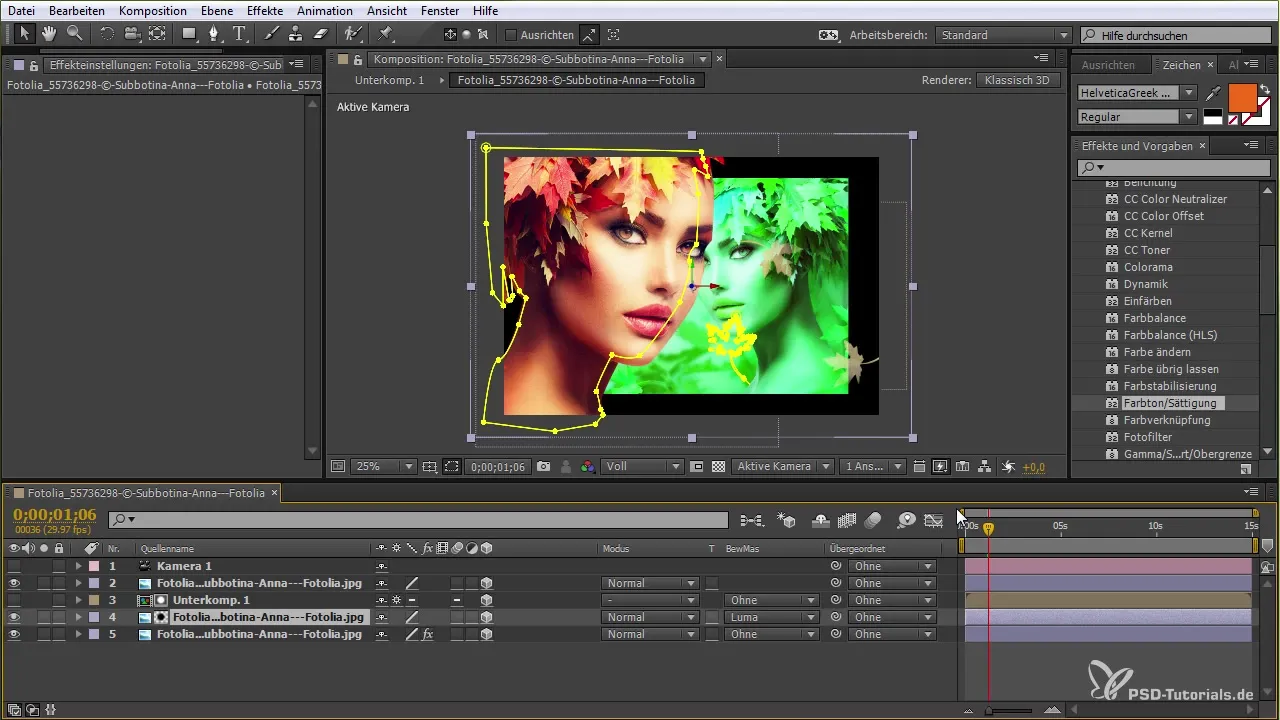Toggle the collapse transformations switch on Unterkomp. 1

(x=396, y=600)
